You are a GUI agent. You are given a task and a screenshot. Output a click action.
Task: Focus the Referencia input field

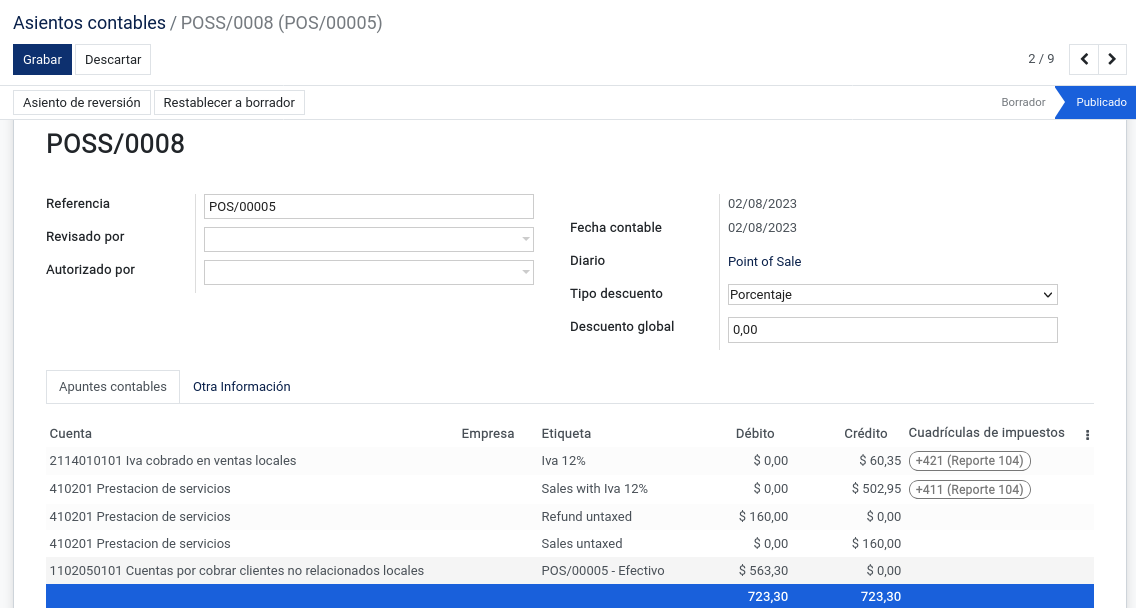[369, 207]
